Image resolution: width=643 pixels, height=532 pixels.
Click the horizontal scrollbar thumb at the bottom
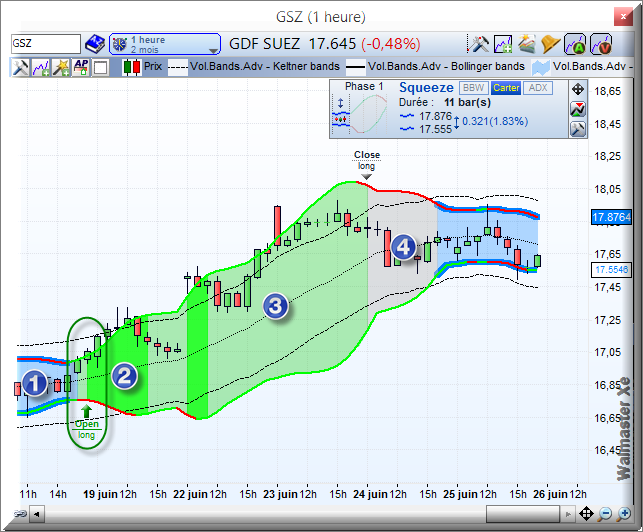click(522, 514)
